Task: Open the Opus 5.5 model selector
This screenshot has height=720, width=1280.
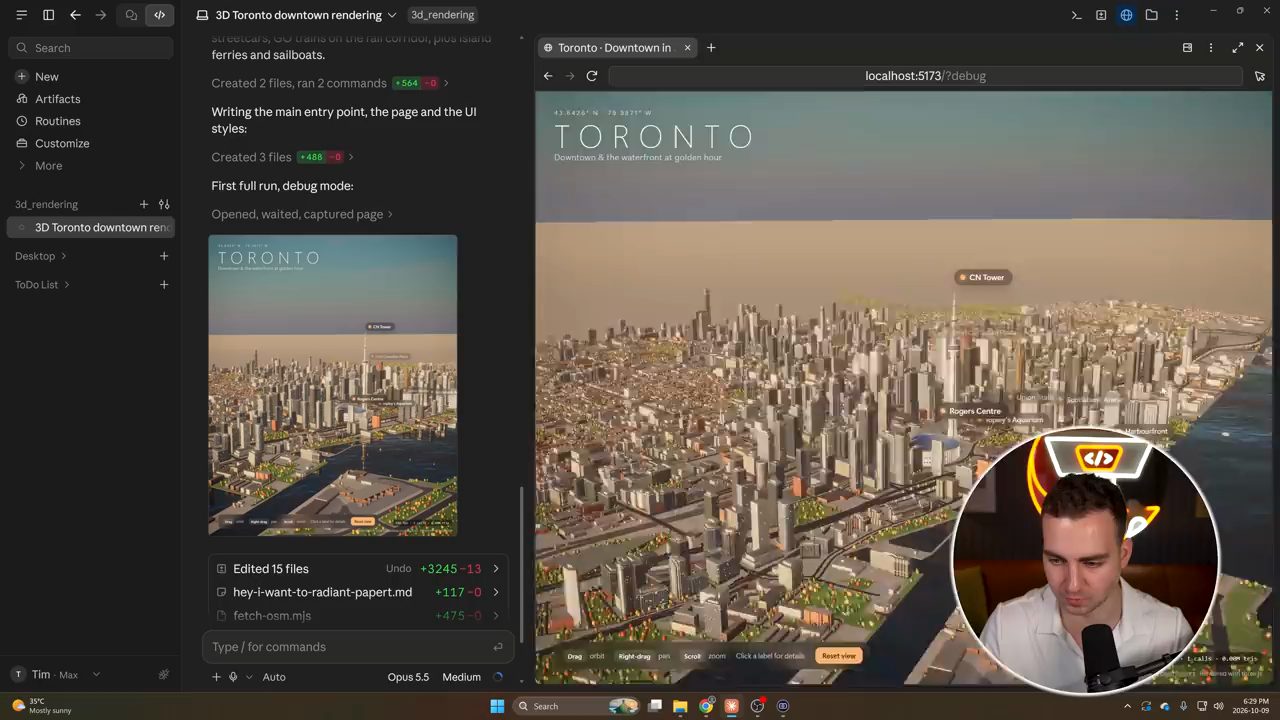Action: click(408, 677)
